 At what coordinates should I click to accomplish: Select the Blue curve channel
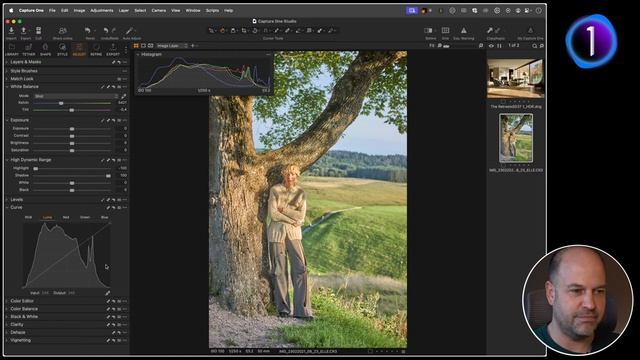tap(104, 218)
